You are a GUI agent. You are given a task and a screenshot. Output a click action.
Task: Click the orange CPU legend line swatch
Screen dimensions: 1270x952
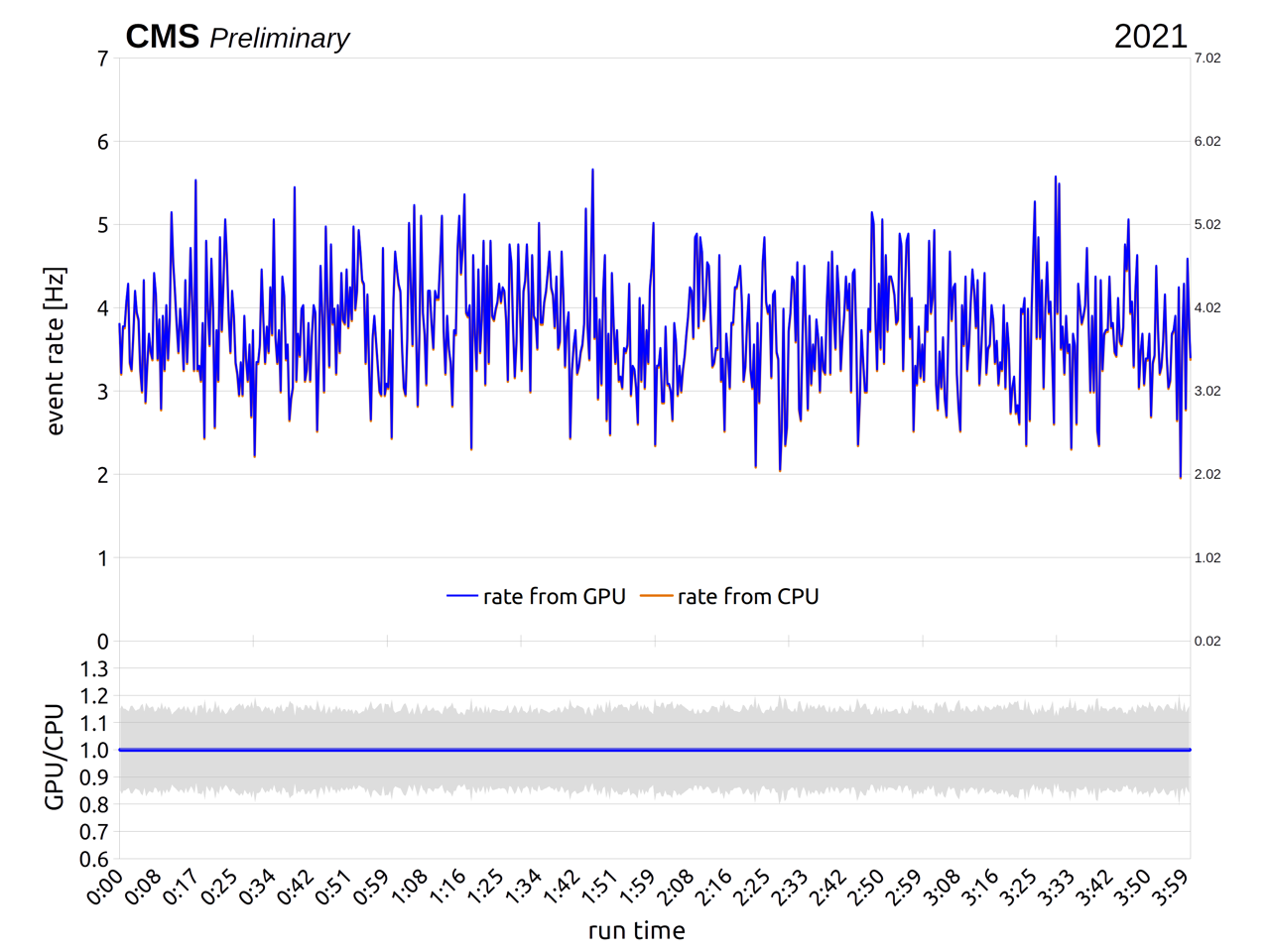[x=657, y=596]
